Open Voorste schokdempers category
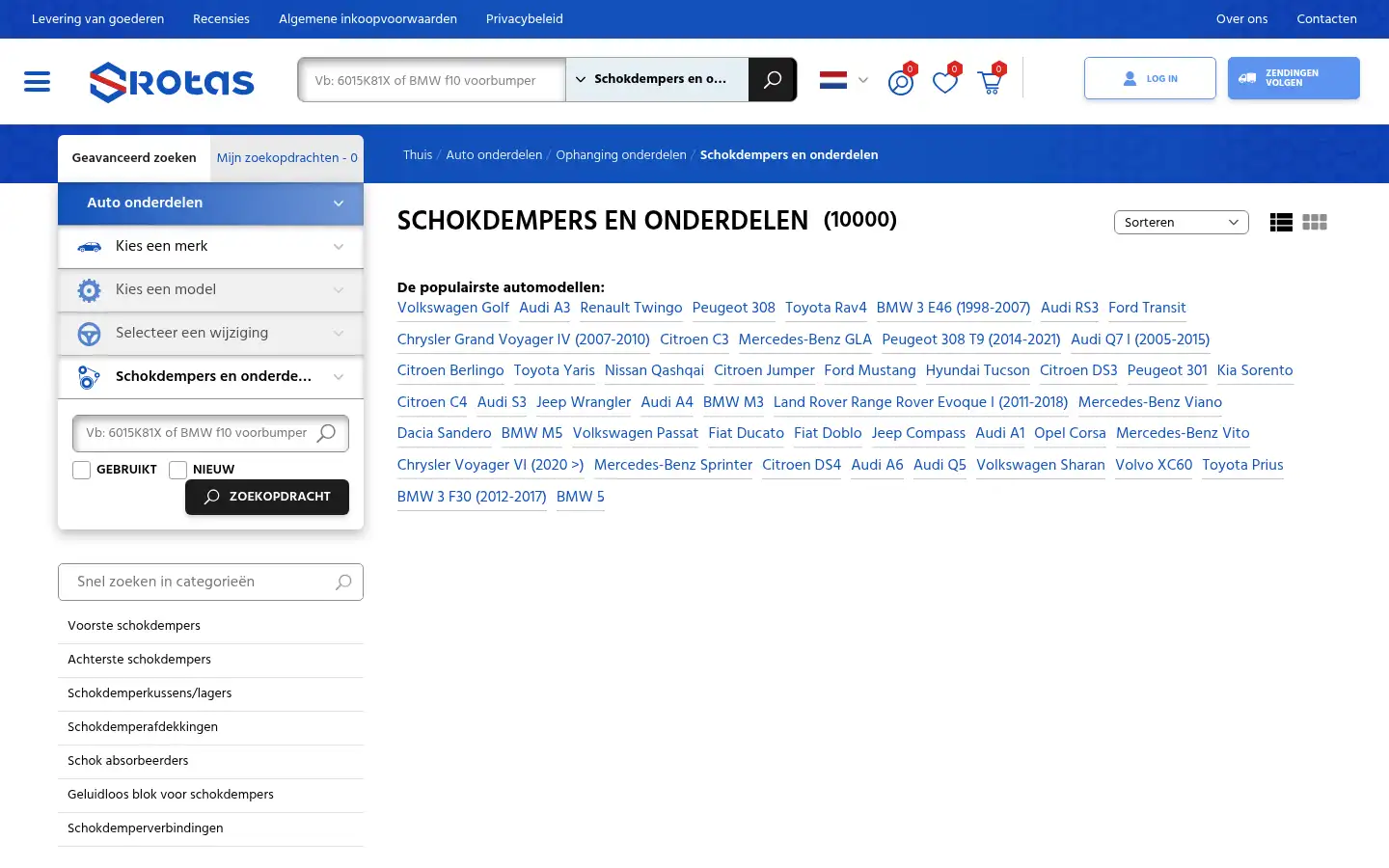1389x868 pixels. click(210, 627)
